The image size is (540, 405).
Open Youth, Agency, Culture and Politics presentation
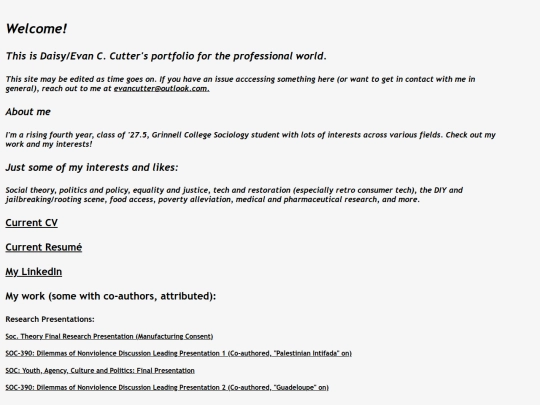[x=100, y=371]
